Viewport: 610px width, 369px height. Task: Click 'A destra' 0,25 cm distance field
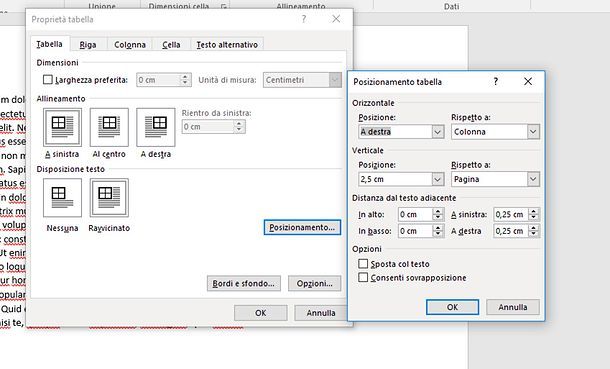click(x=511, y=231)
